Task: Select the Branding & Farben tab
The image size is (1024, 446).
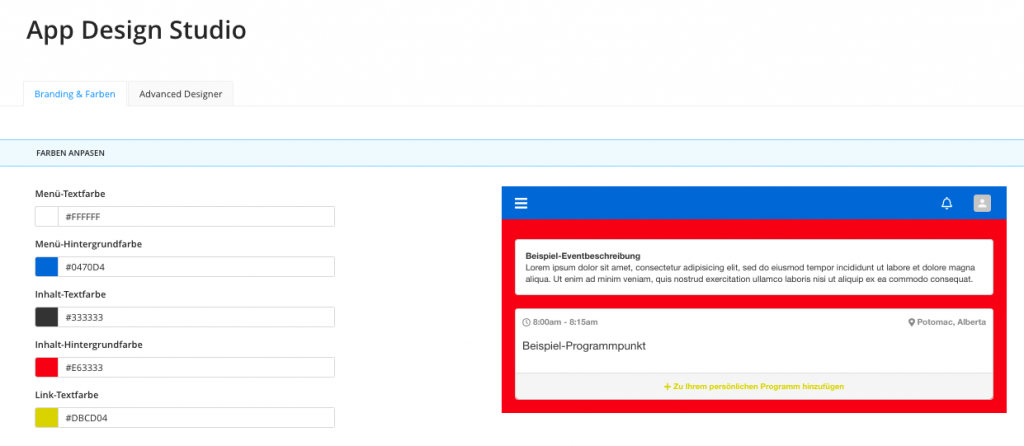Action: (x=75, y=94)
